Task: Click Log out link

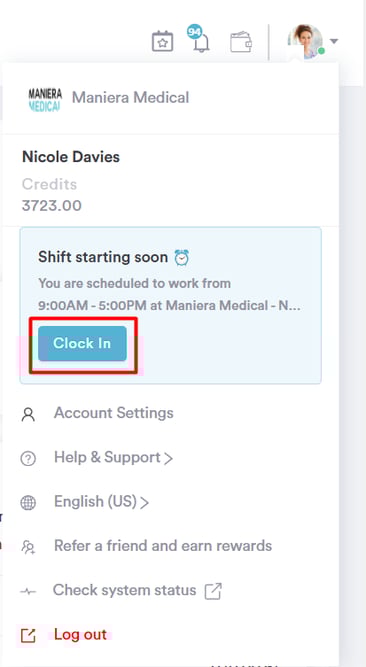Action: click(x=80, y=634)
